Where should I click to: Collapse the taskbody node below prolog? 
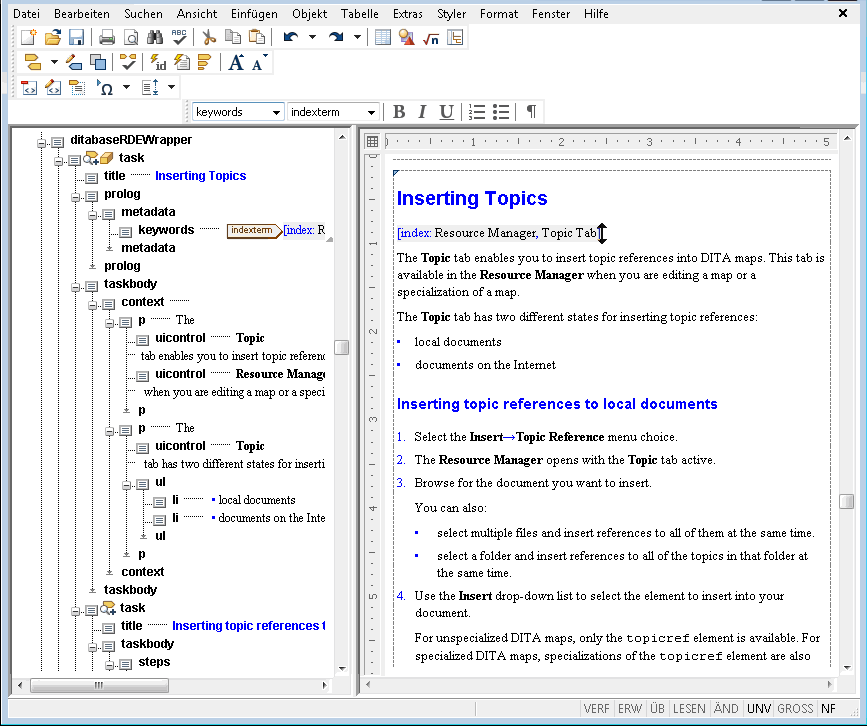(76, 288)
